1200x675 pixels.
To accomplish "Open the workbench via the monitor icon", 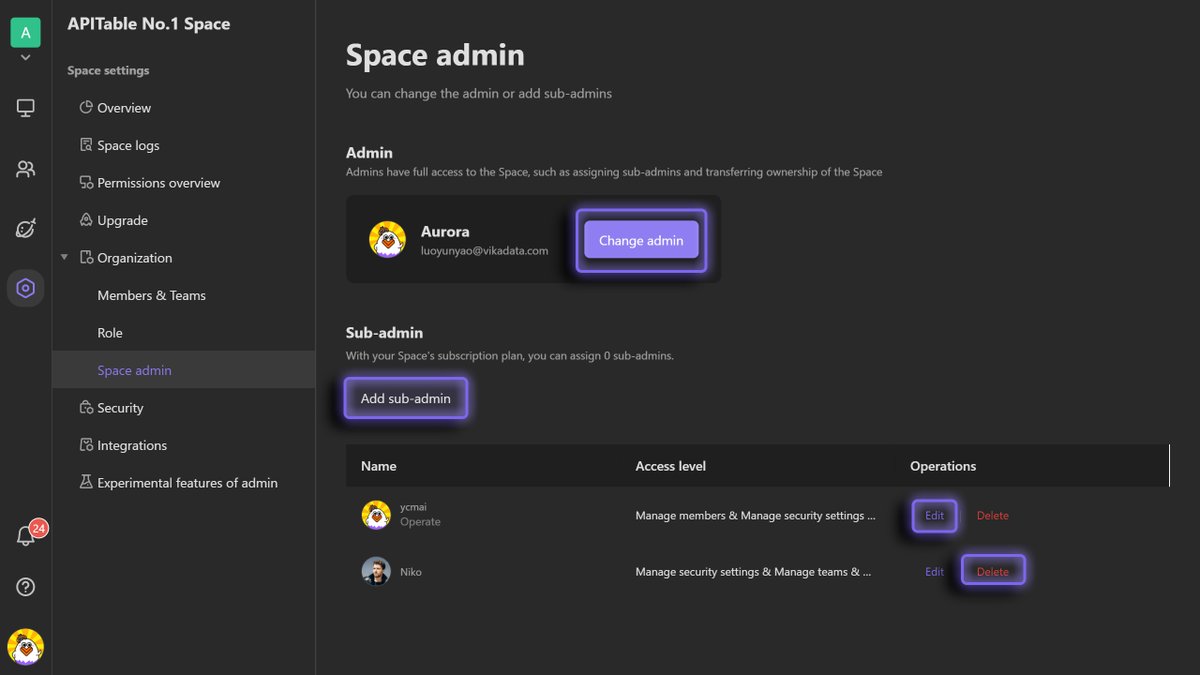I will [25, 107].
